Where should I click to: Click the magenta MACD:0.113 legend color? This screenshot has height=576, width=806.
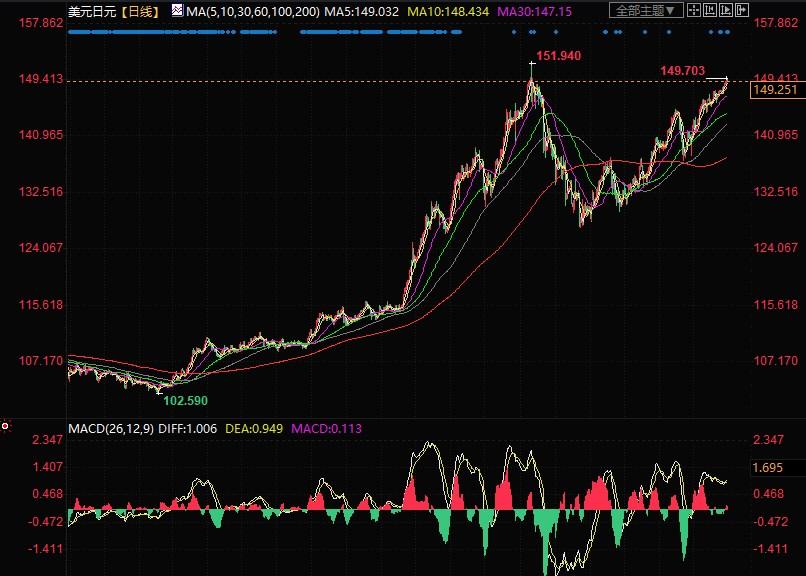click(326, 429)
